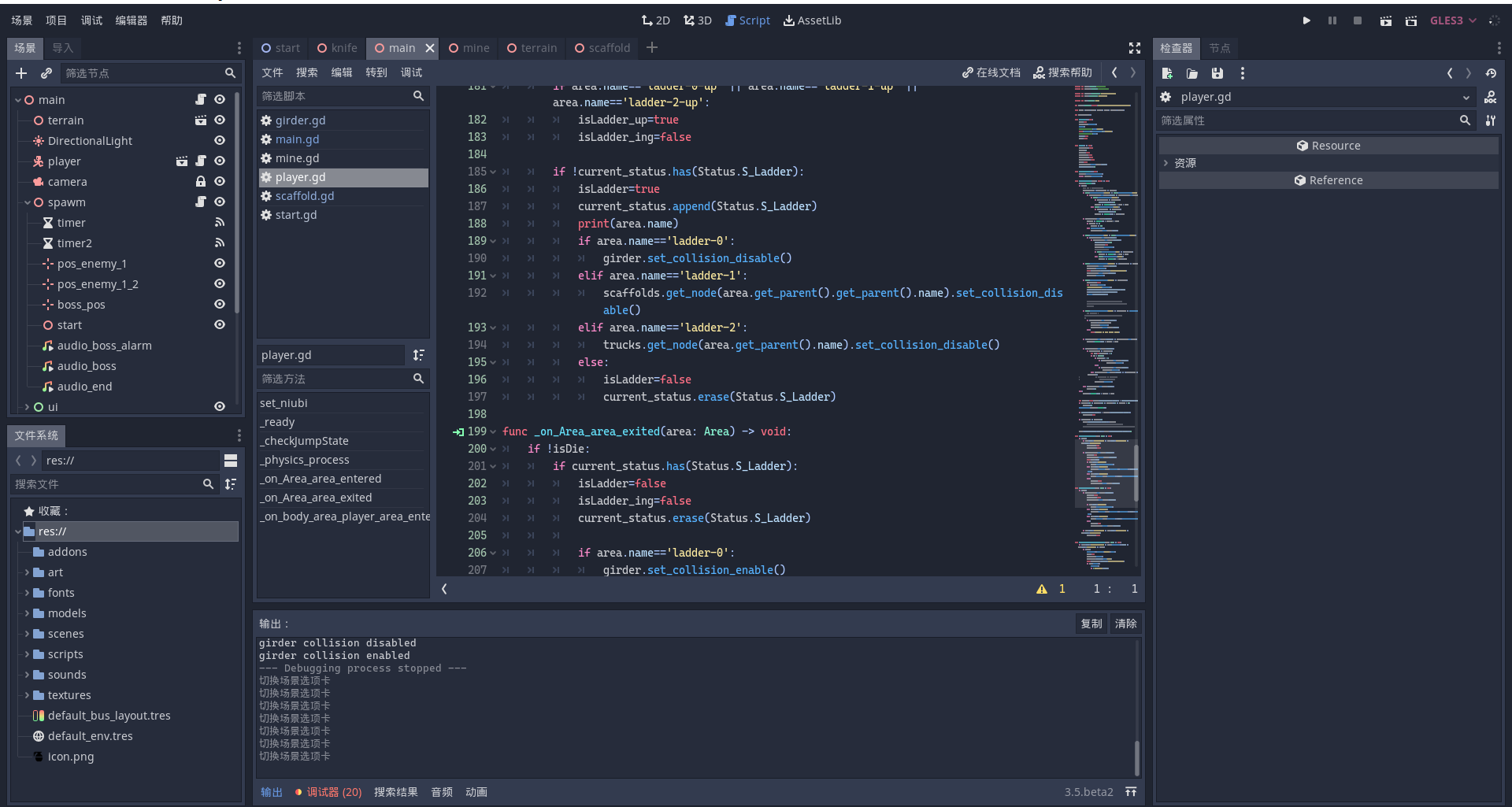
Task: Show signals connected to the timer node
Action: pos(220,223)
